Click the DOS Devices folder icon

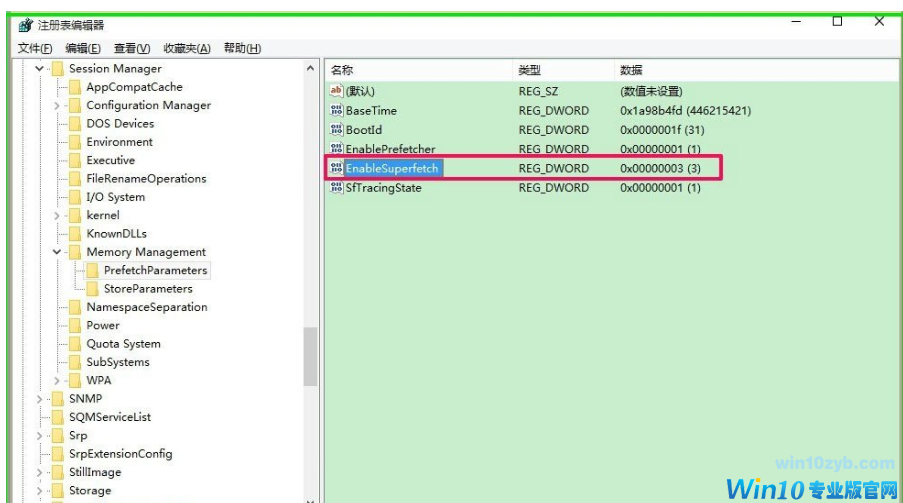pos(75,124)
